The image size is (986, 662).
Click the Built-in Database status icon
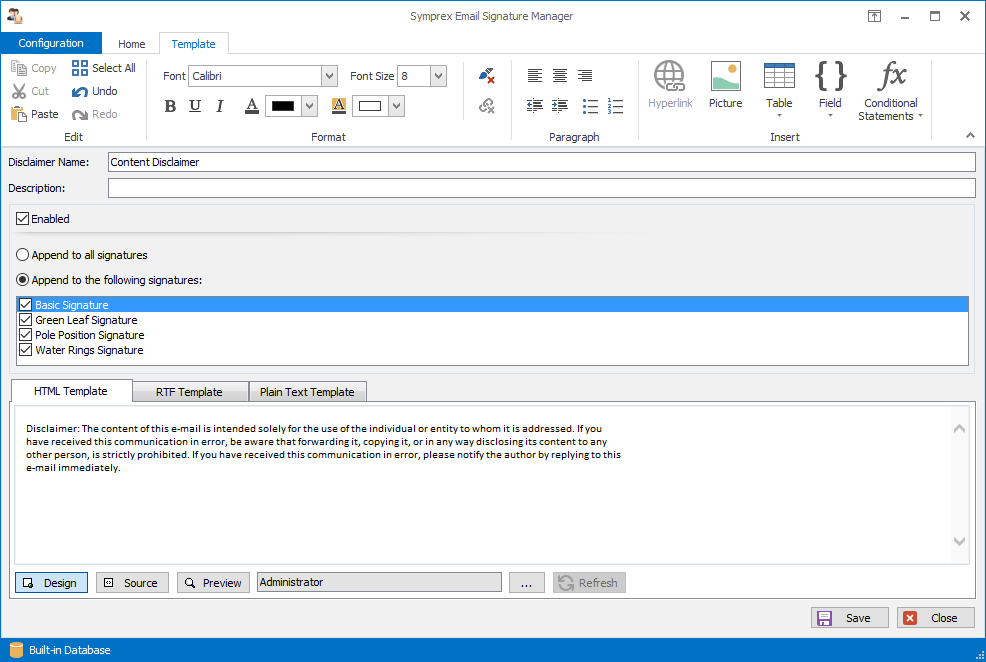click(16, 650)
